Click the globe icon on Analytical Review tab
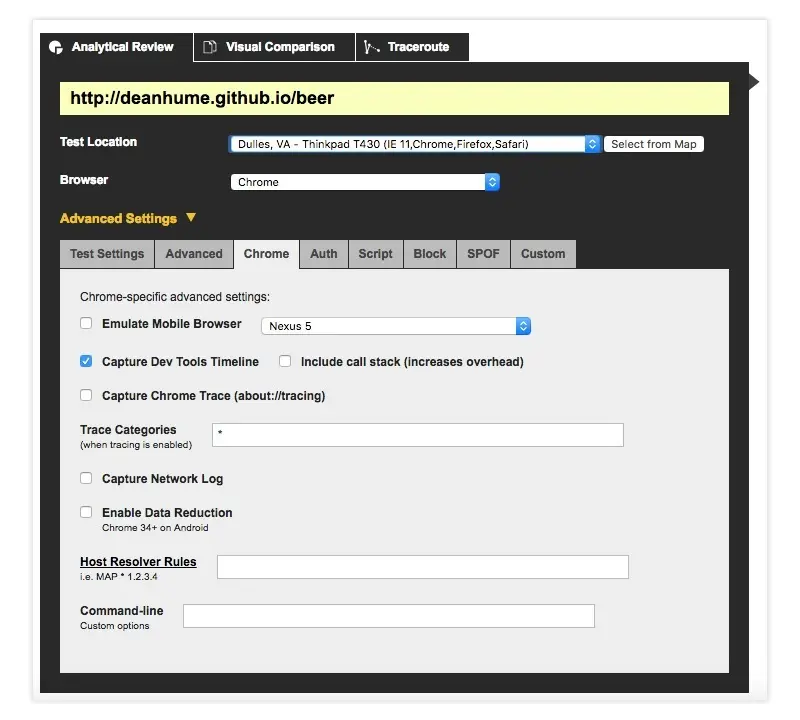The image size is (800, 720). coord(57,46)
